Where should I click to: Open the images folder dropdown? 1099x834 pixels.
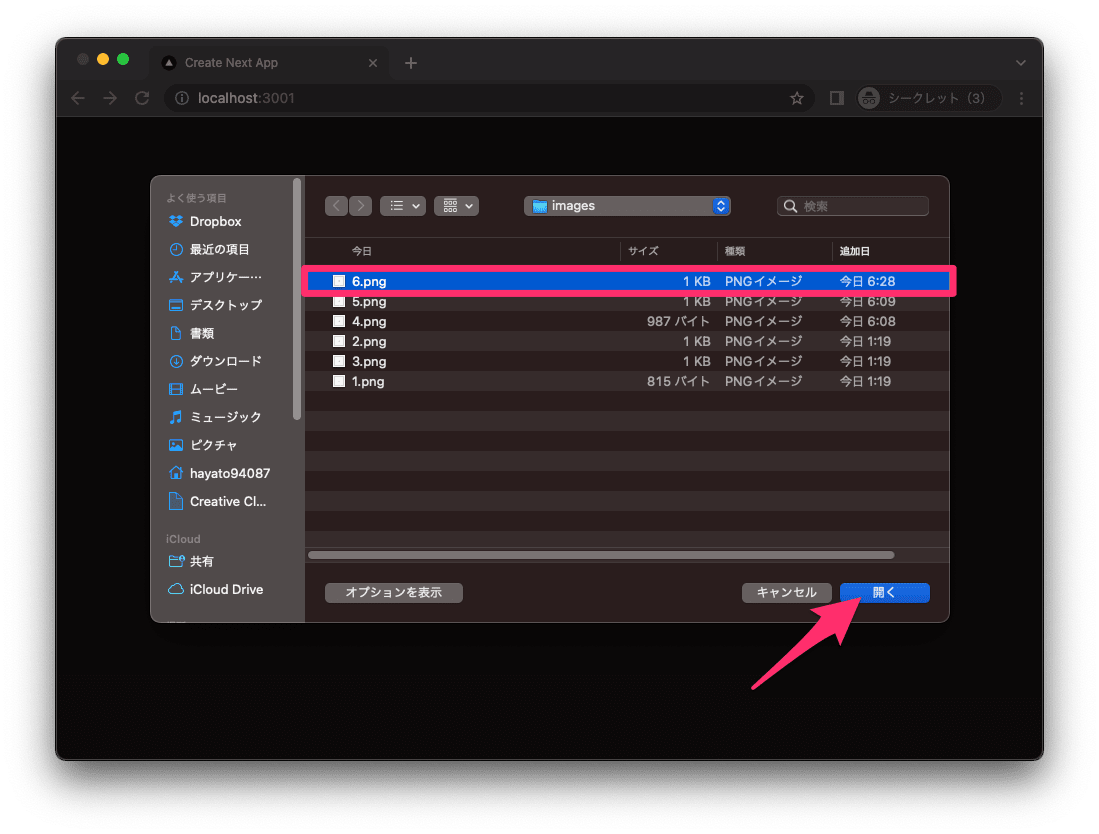(627, 205)
